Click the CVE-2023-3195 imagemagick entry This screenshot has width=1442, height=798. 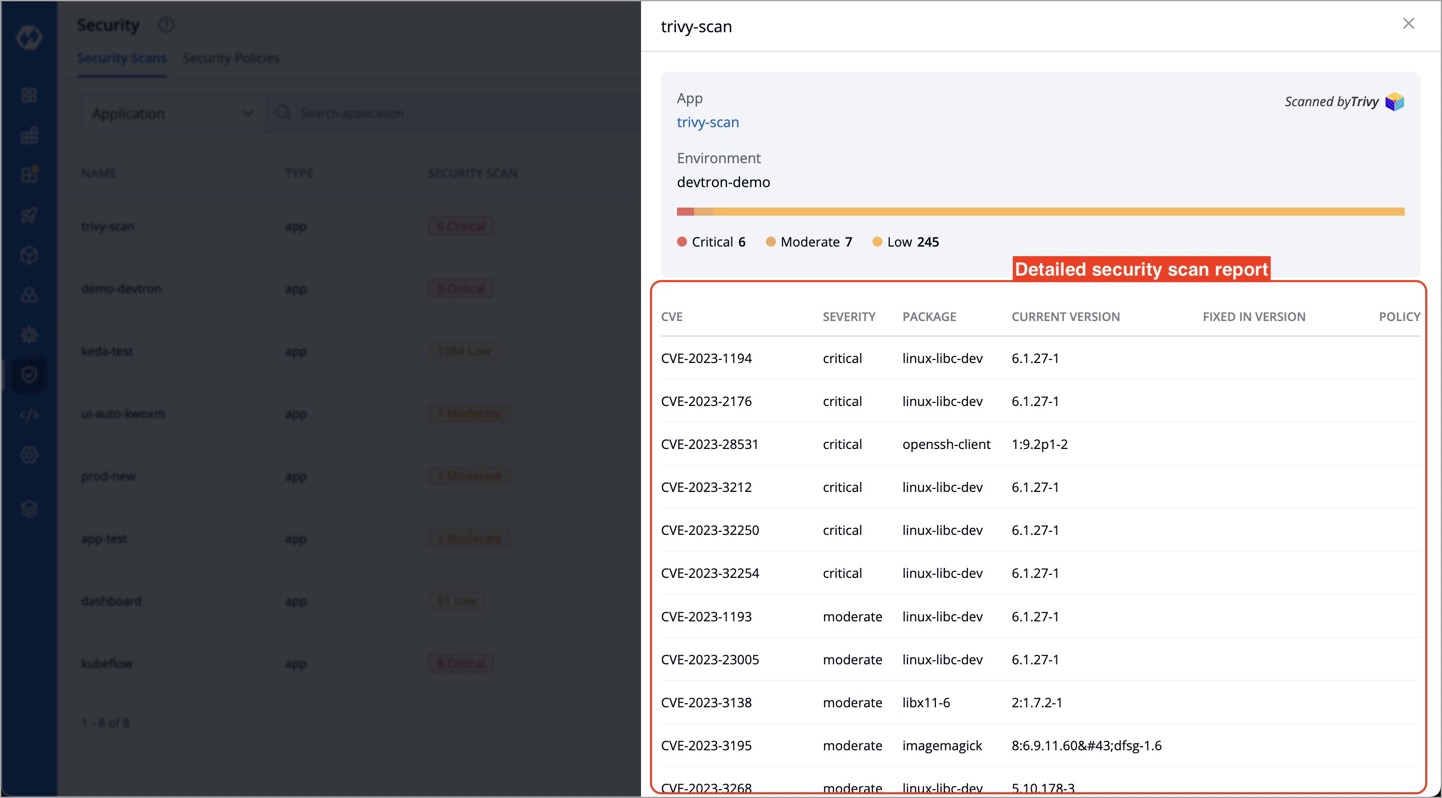tap(706, 745)
